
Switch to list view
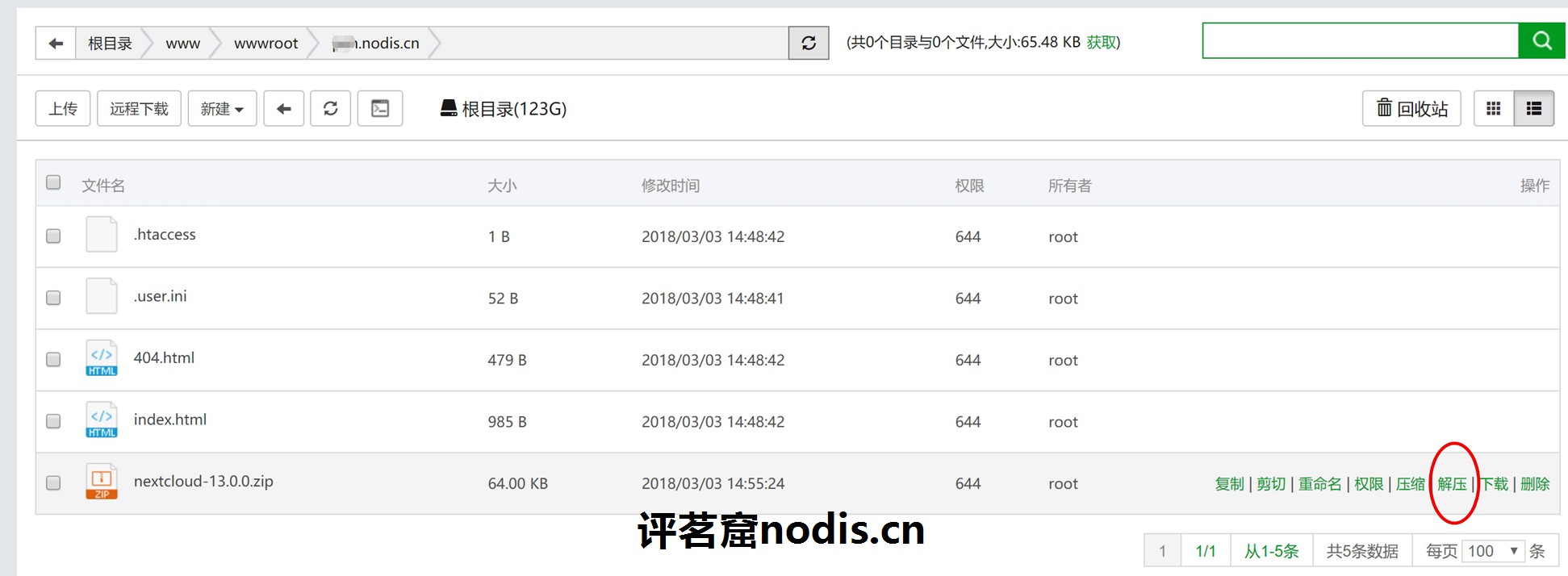1534,108
